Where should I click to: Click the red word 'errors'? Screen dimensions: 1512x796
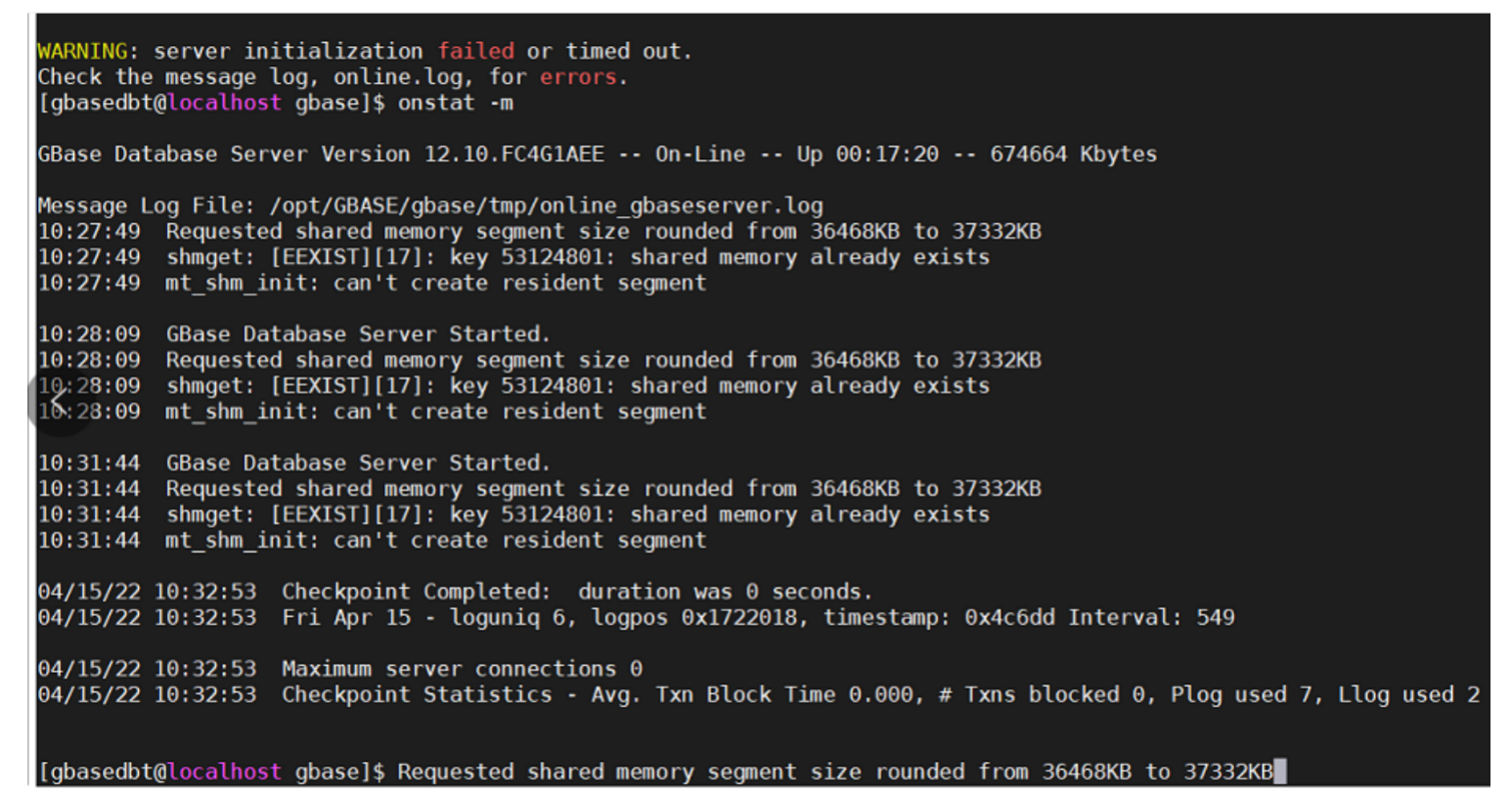[578, 76]
